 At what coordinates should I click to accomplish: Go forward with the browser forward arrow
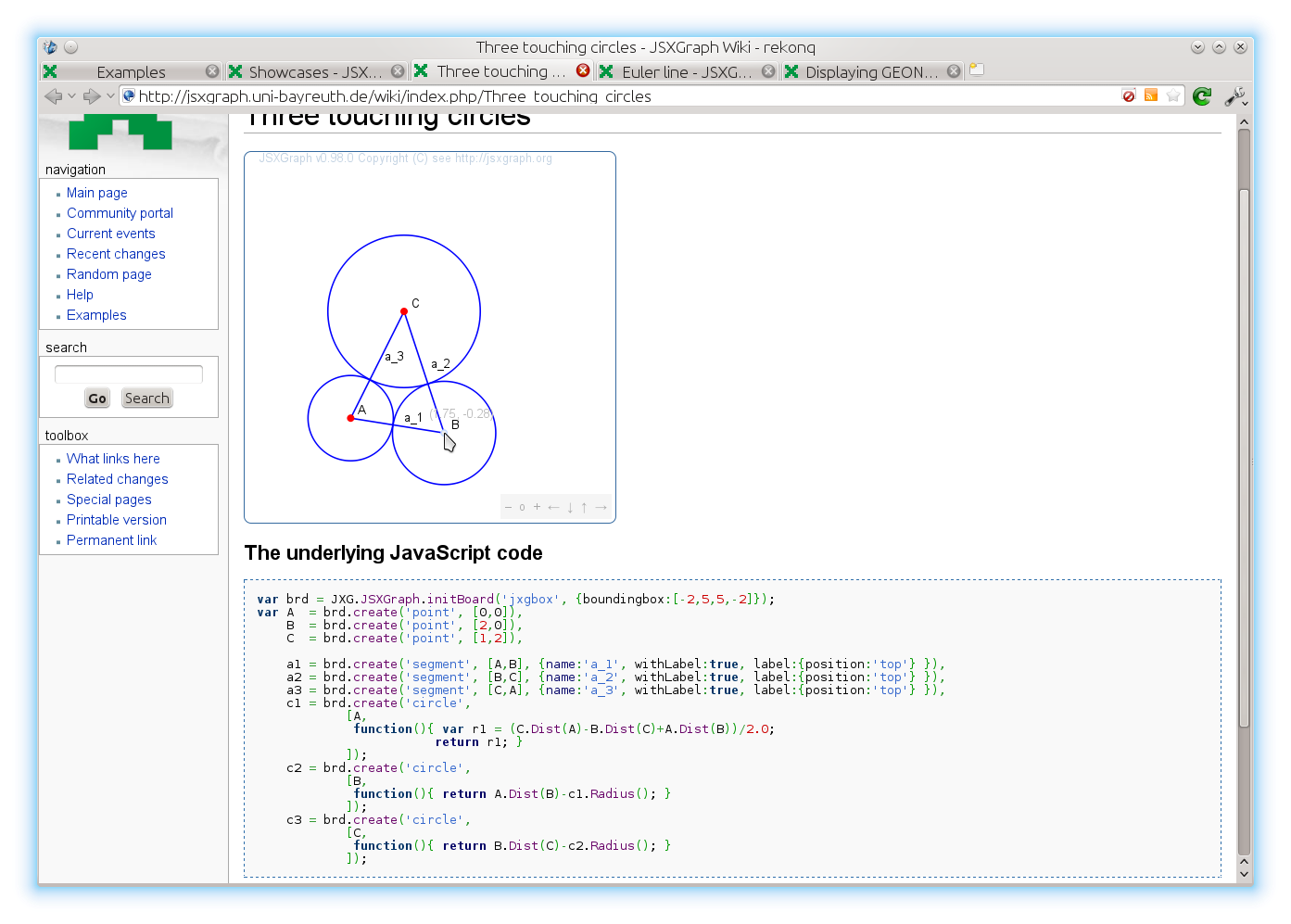point(91,95)
